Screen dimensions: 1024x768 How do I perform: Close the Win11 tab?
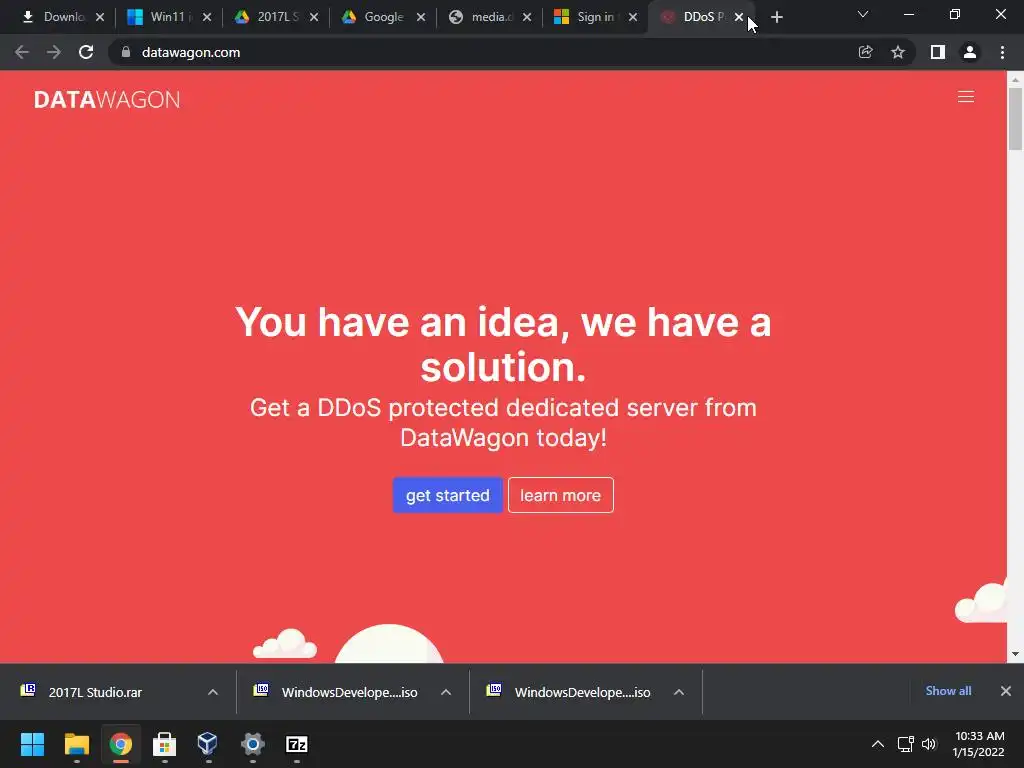(x=207, y=17)
